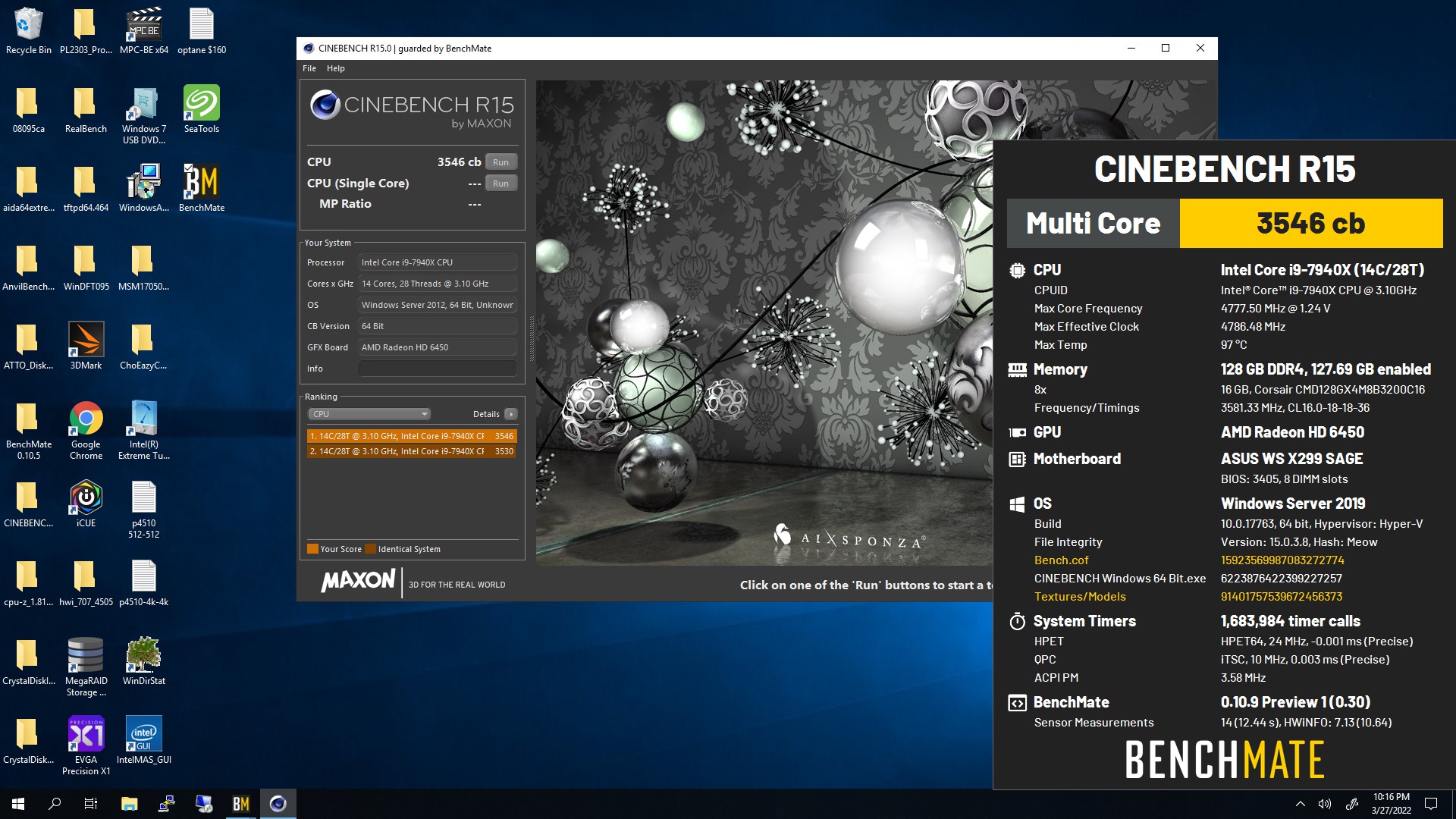Image resolution: width=1456 pixels, height=819 pixels.
Task: Click the Identical System legend swatch
Action: click(x=370, y=549)
